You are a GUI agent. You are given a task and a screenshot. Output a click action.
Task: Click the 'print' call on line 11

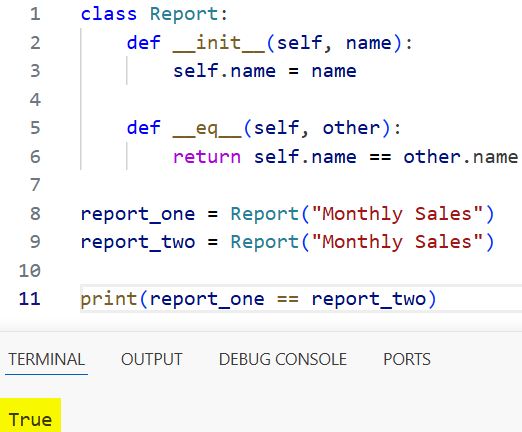tap(109, 299)
